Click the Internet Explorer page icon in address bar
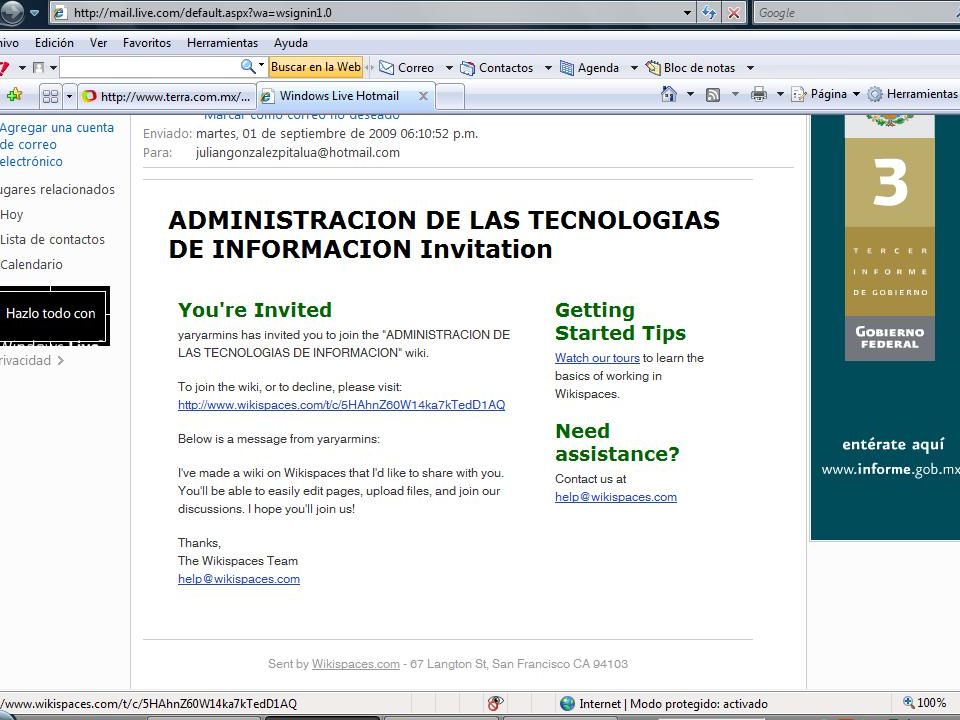This screenshot has height=720, width=960. [59, 12]
